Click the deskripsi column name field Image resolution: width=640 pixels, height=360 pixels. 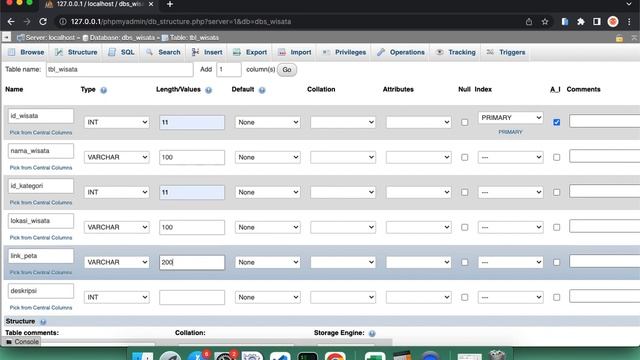point(41,291)
